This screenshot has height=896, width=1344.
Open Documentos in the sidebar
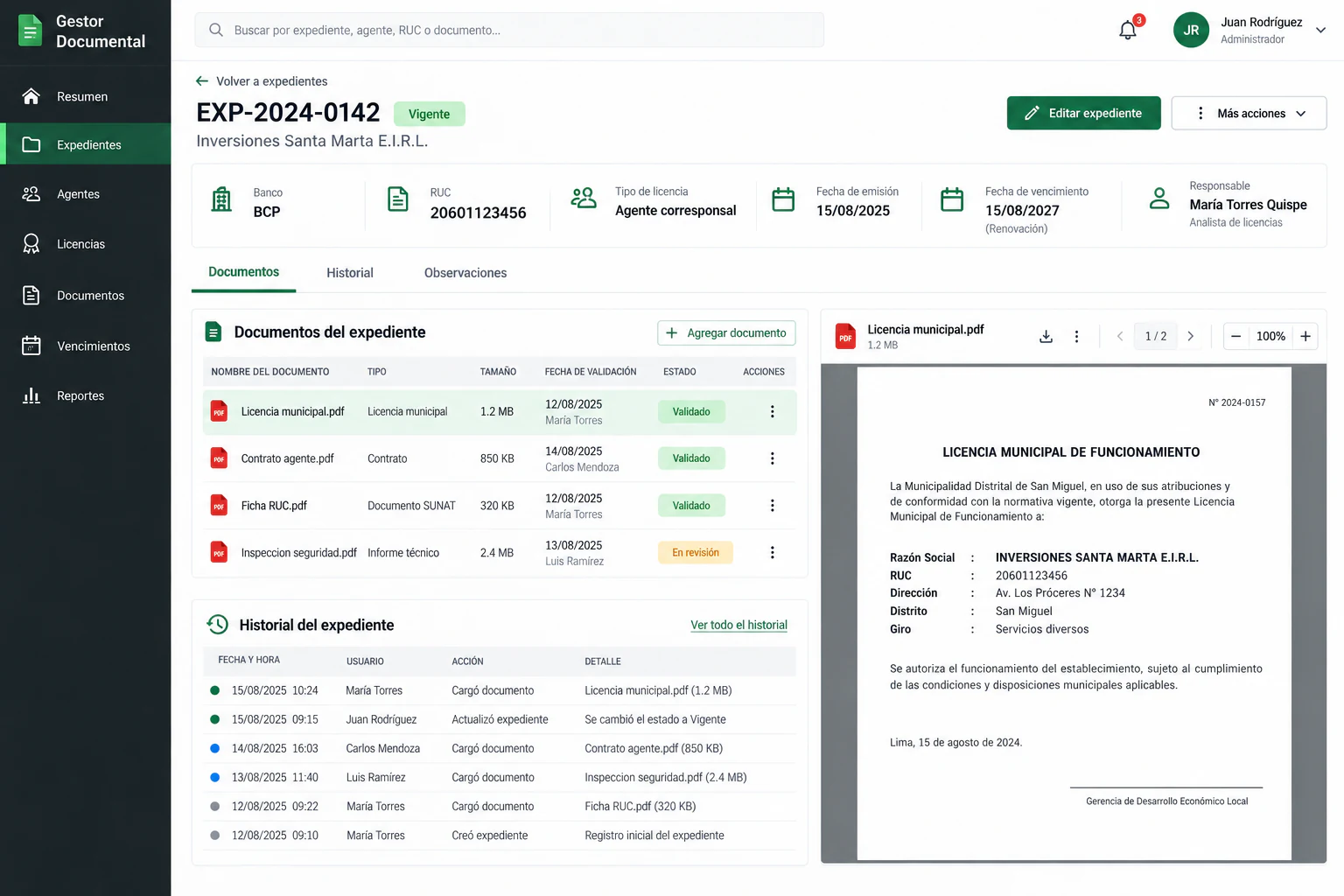point(85,295)
